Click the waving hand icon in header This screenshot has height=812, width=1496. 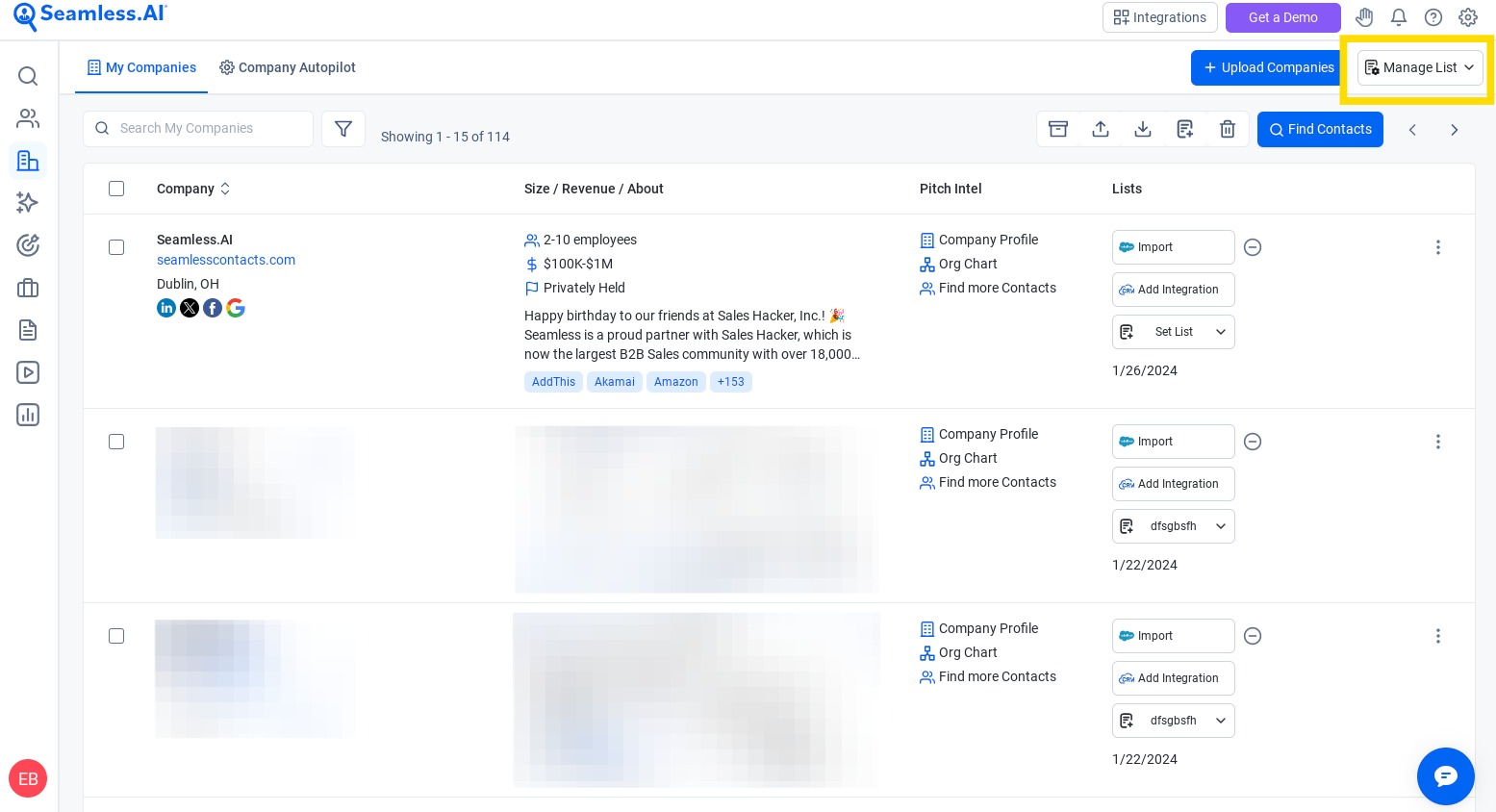point(1364,17)
